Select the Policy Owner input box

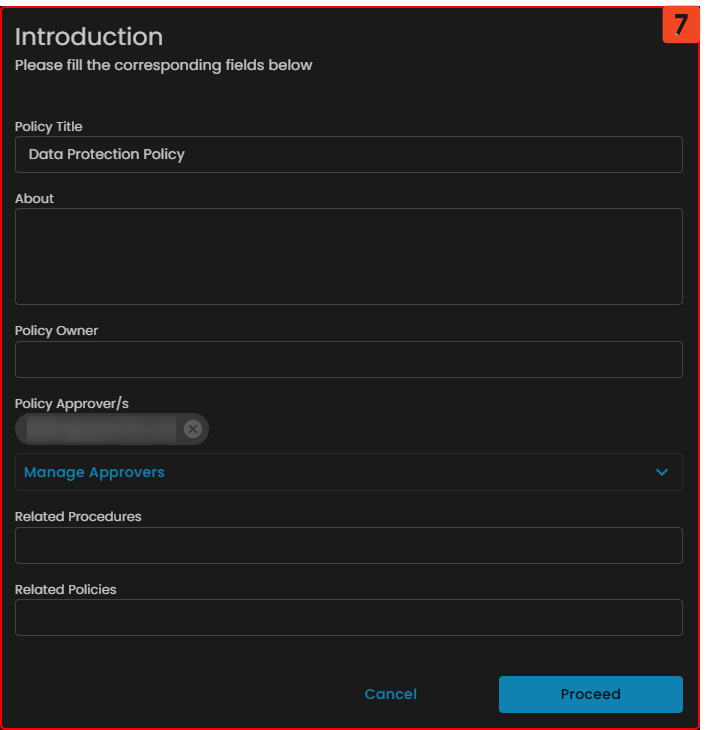tap(348, 359)
